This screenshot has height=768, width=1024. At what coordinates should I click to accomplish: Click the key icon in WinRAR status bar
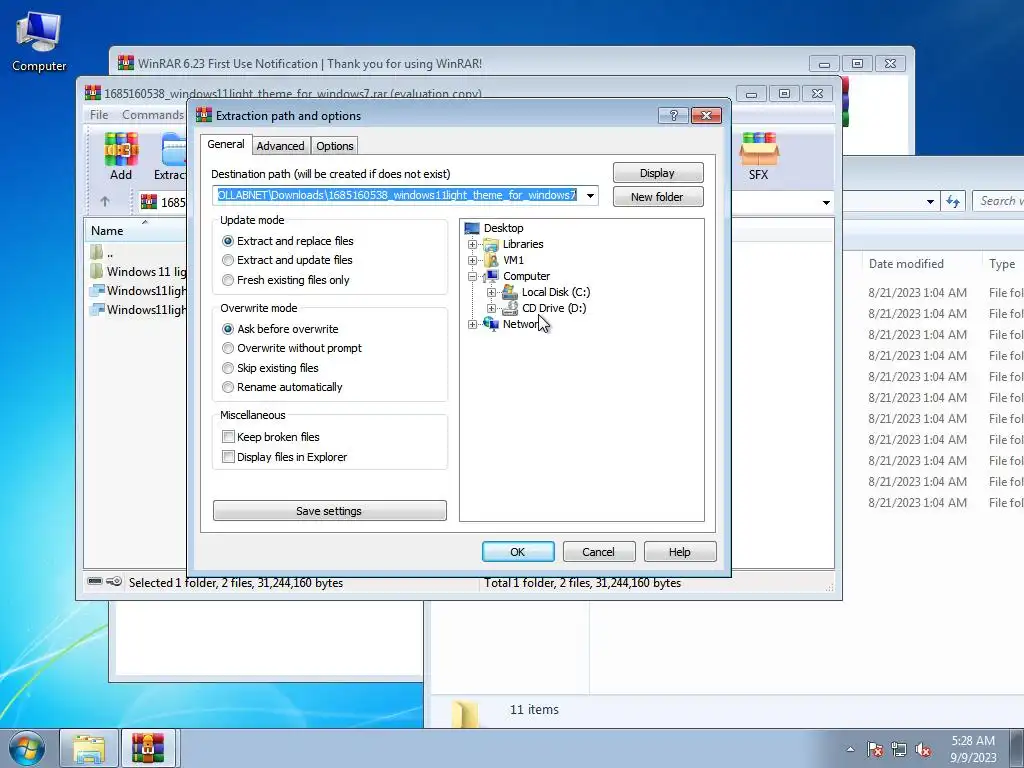pos(114,581)
